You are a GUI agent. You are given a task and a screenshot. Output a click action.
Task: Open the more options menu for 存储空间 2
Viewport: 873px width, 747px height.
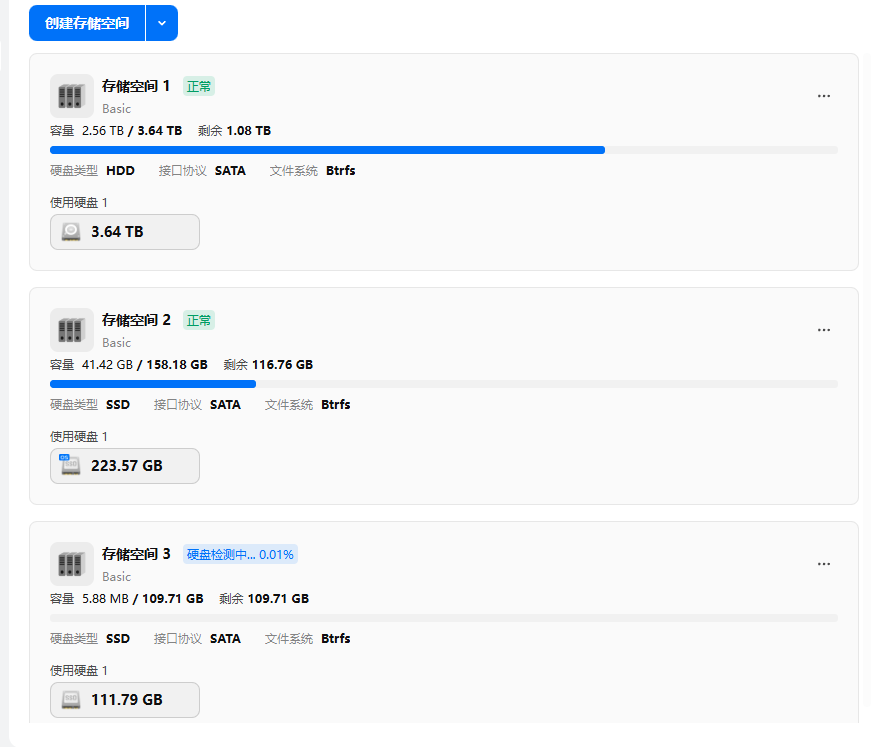pyautogui.click(x=824, y=330)
